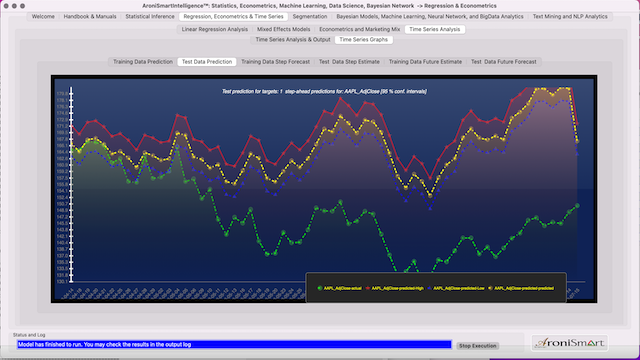
Task: Click the AAPL_AdjClose-actual legend label
Action: (342, 288)
